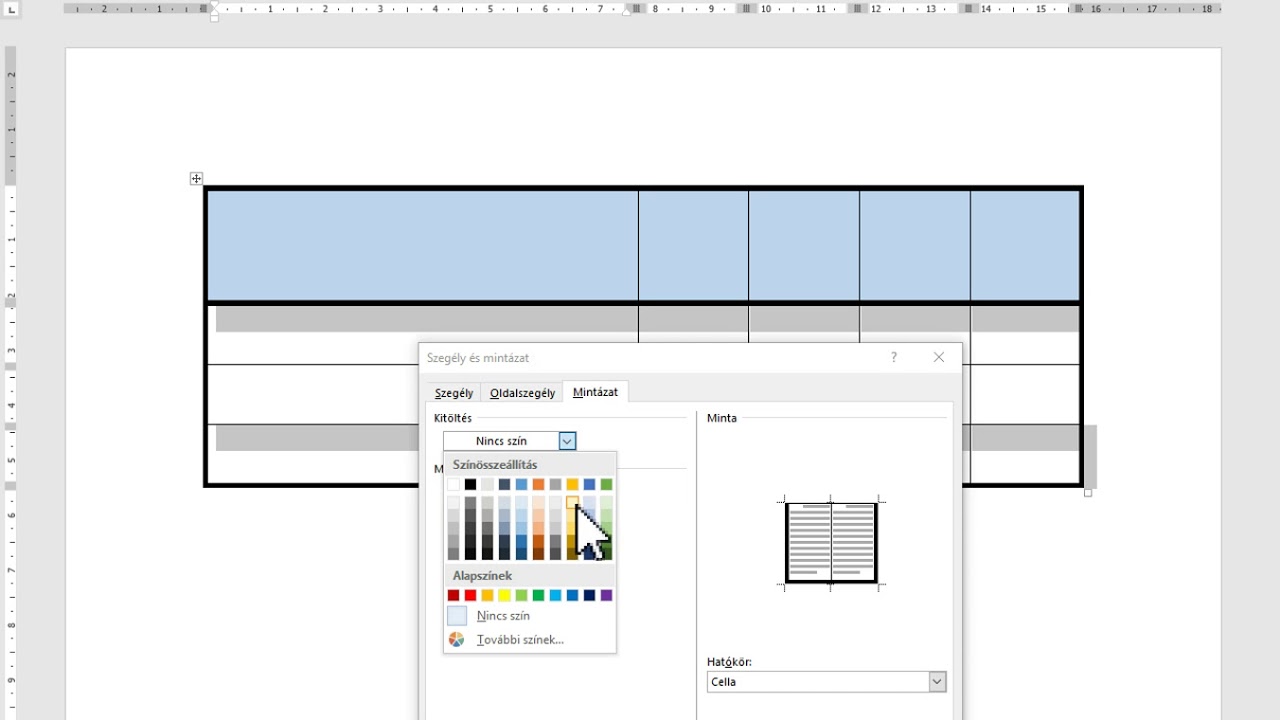Open További színek for more colors
1280x720 pixels.
coord(520,640)
